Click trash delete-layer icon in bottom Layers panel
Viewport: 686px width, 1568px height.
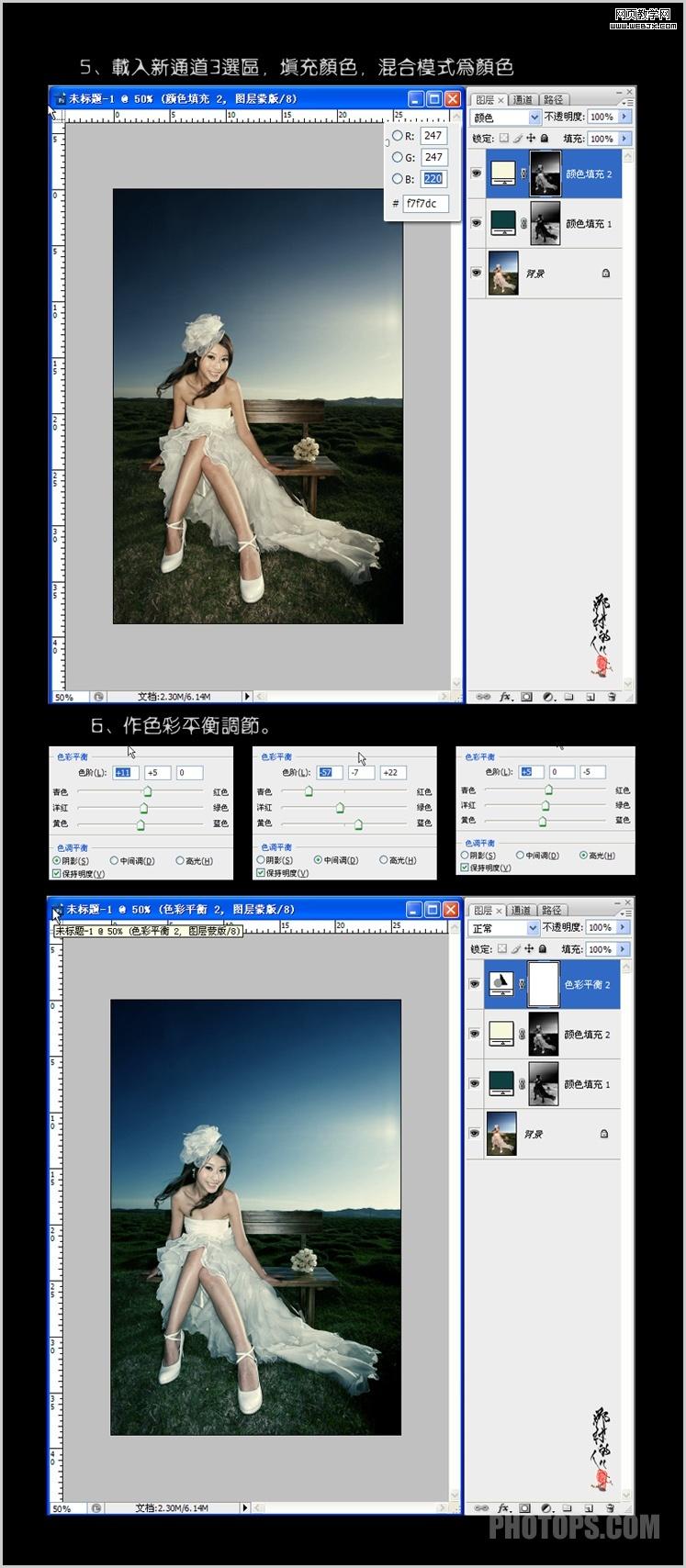(x=610, y=1507)
